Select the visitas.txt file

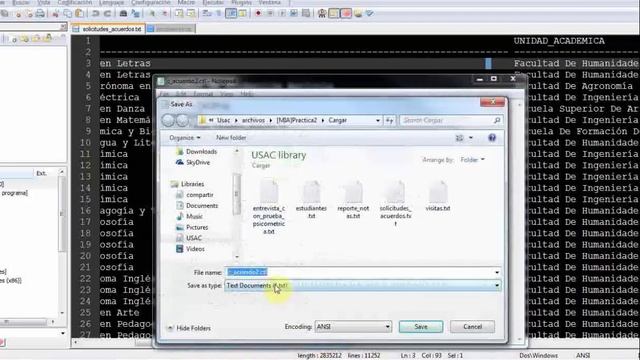(438, 197)
